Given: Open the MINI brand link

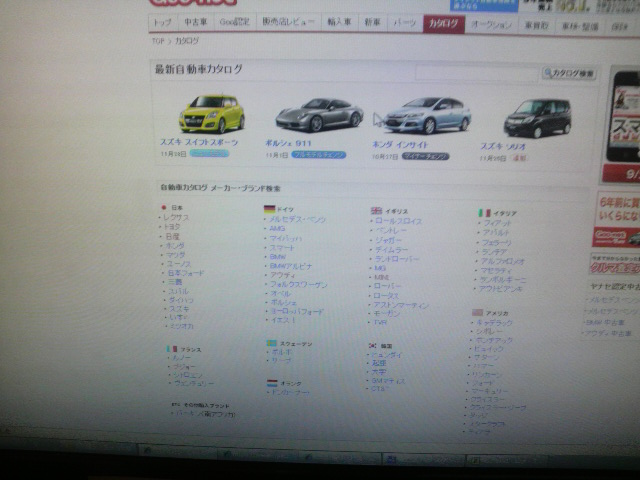Looking at the screenshot, I should [382, 277].
